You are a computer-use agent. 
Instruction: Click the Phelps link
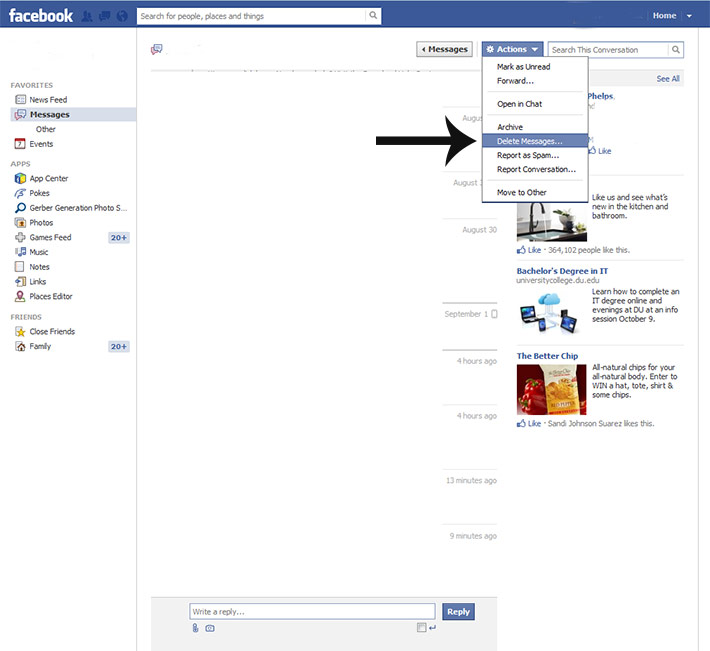coord(600,96)
